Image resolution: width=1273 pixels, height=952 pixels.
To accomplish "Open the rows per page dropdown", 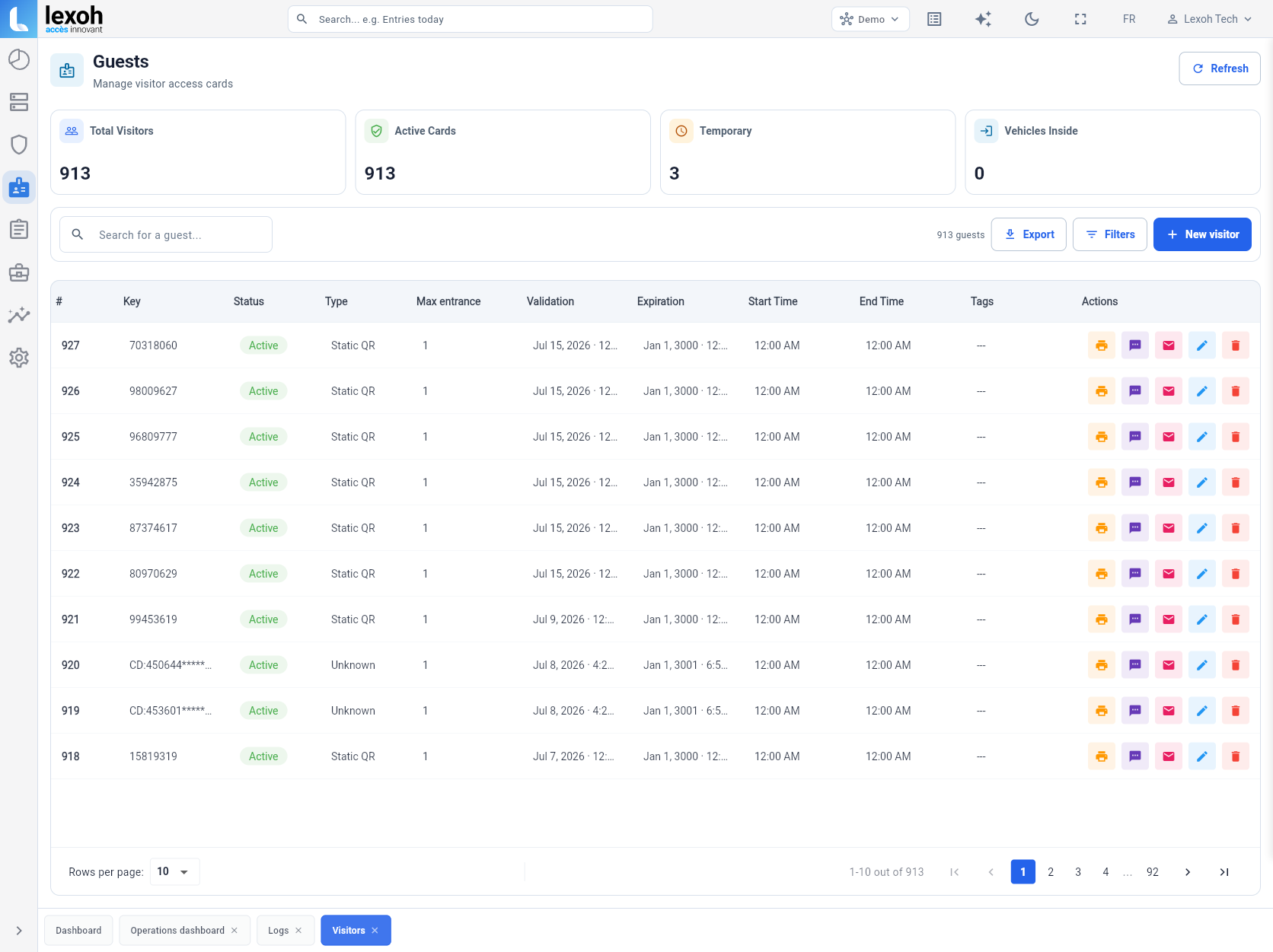I will pos(174,872).
